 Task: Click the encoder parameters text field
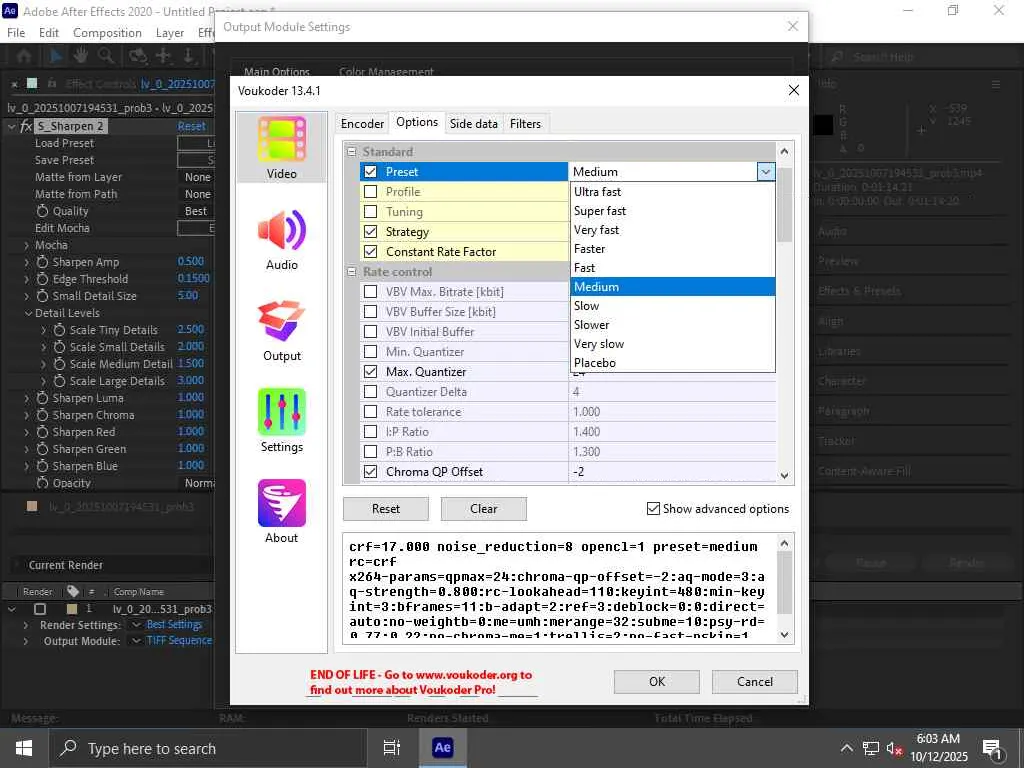560,589
